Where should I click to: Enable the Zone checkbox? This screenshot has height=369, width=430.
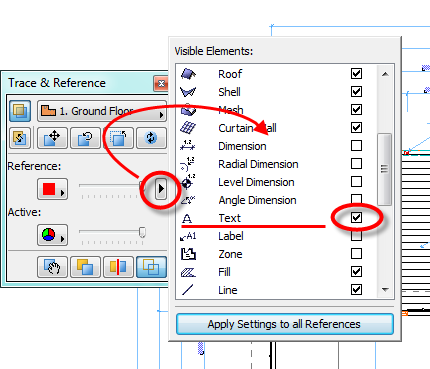coord(356,254)
